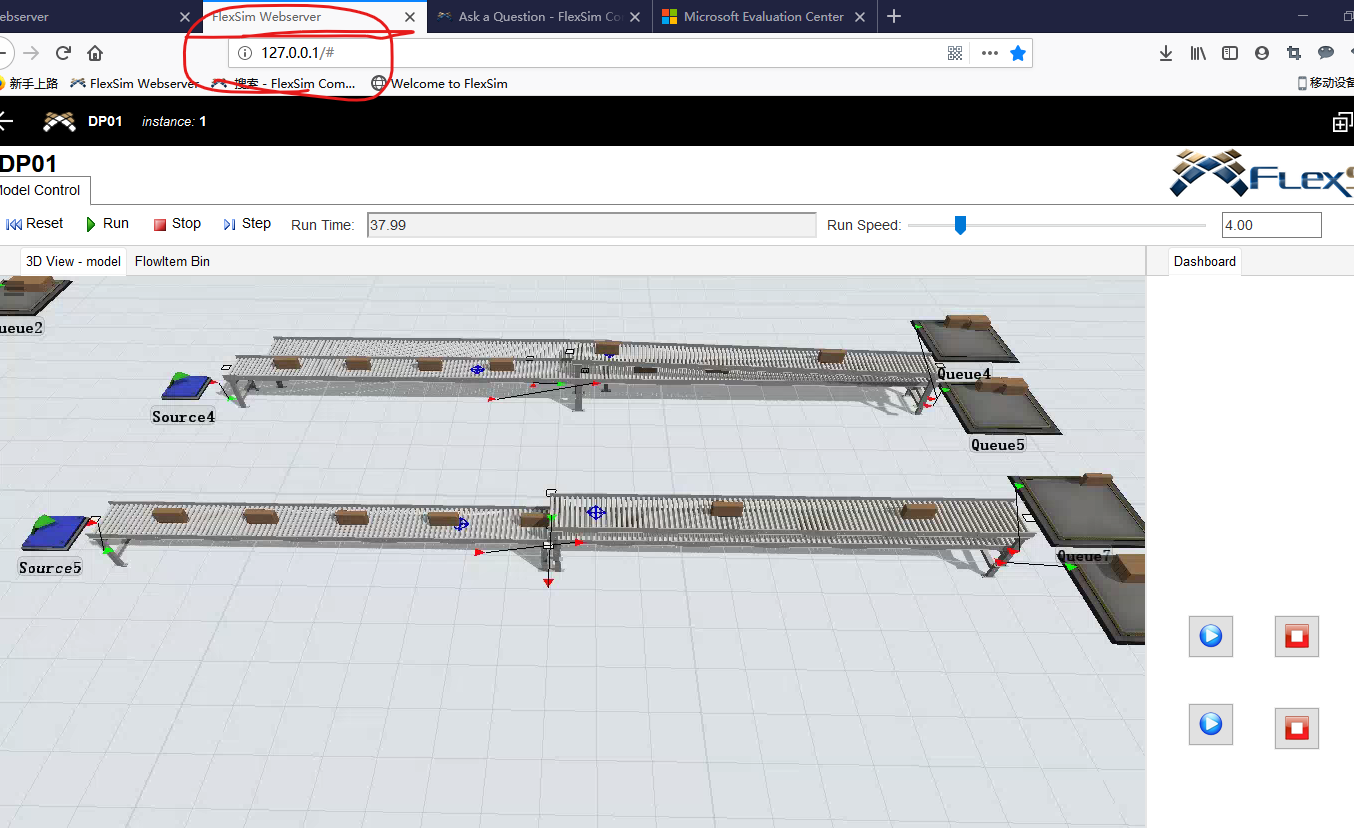
Task: Reset the simulation model
Action: (35, 224)
